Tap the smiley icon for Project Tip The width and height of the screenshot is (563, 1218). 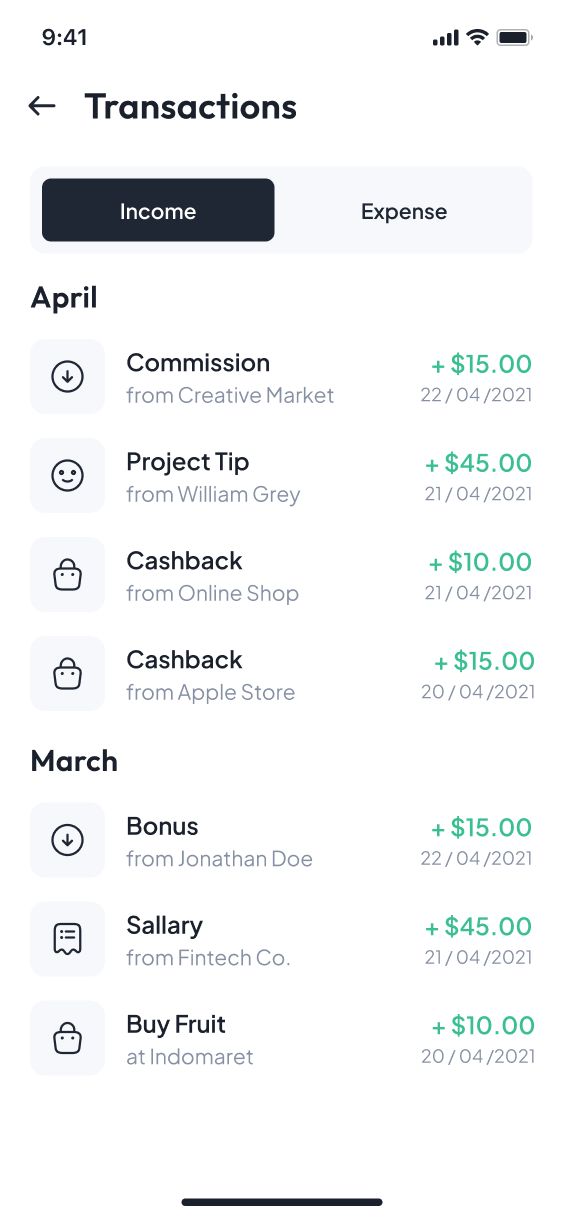pos(67,476)
